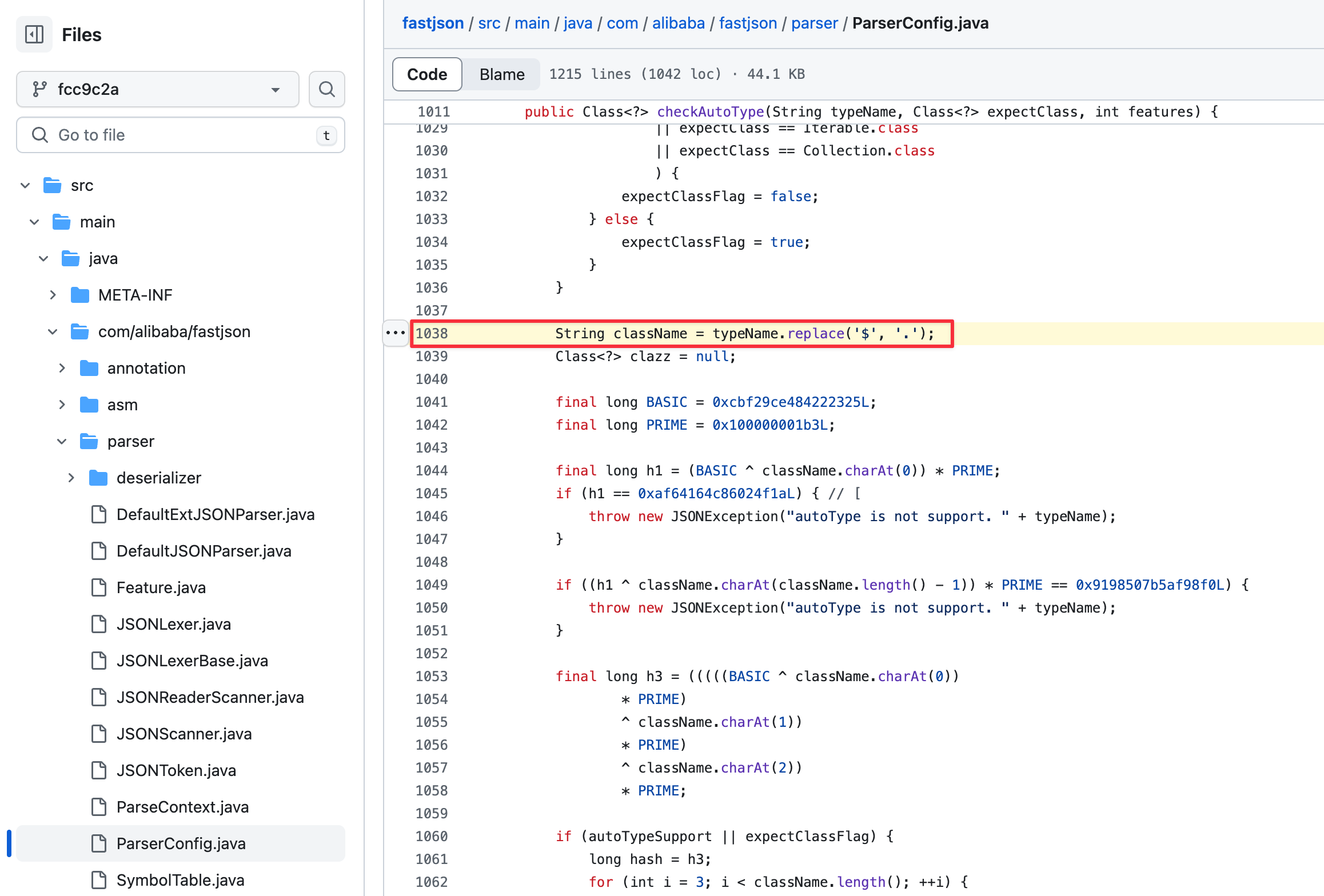Click the JSONLexerBase.java file icon

99,661
